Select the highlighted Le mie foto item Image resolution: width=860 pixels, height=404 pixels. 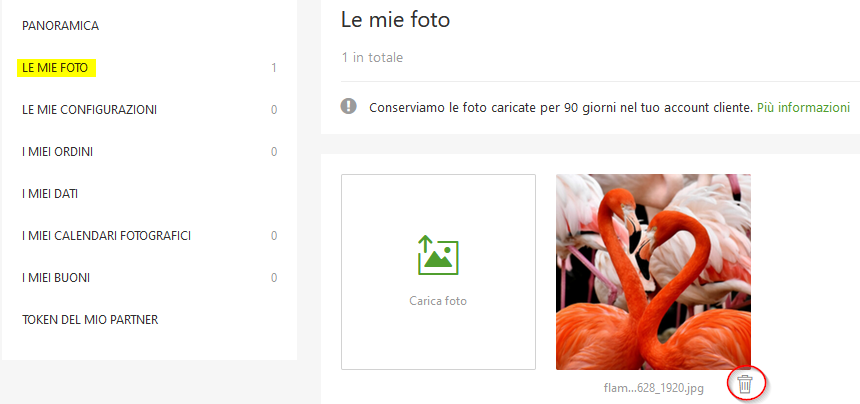[x=56, y=68]
